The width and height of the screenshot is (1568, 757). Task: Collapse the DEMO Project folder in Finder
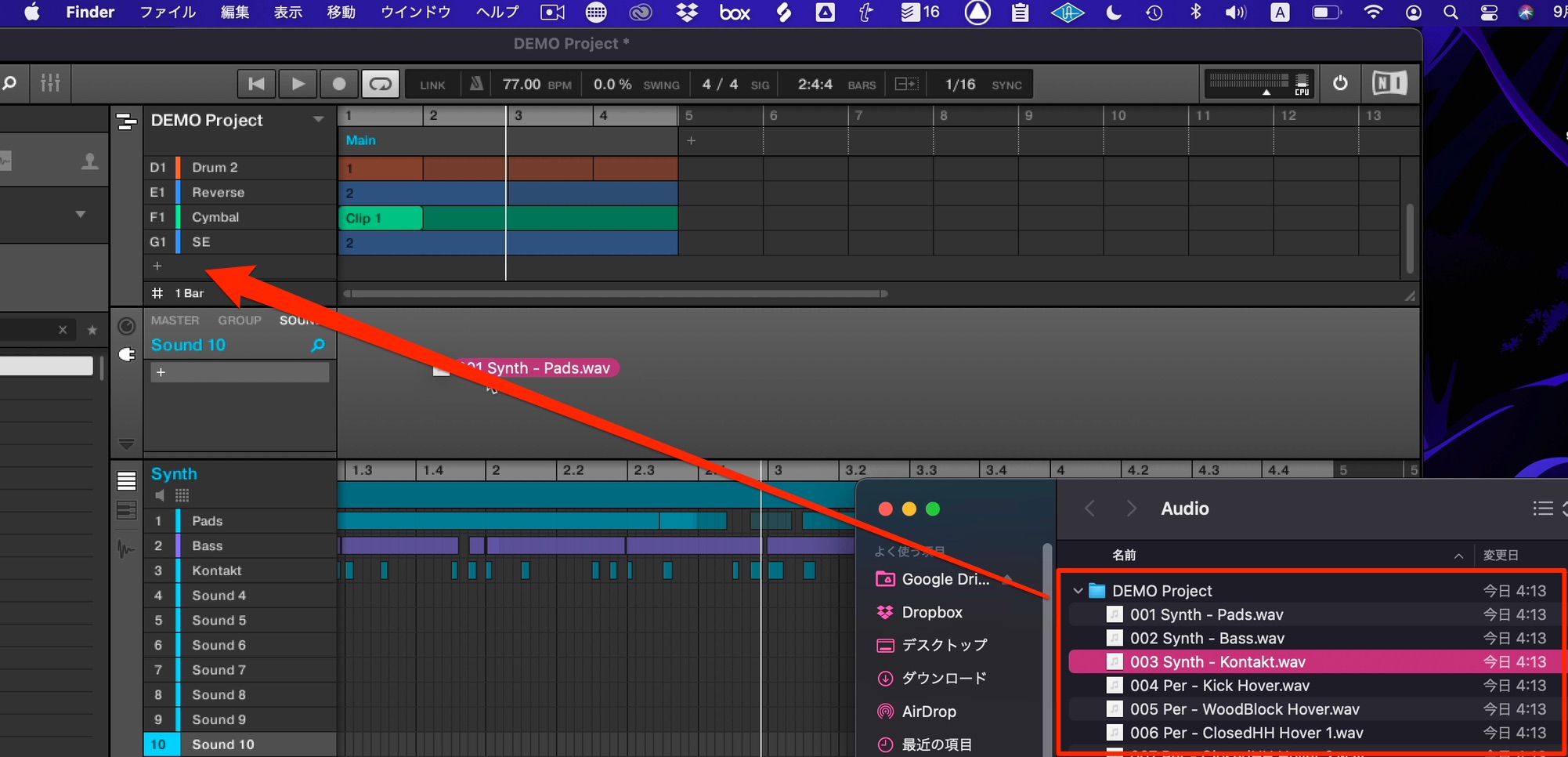pyautogui.click(x=1078, y=591)
